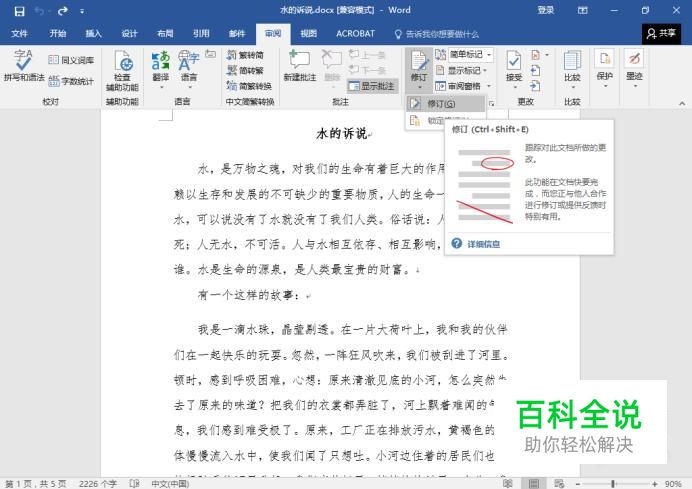
Task: Click the zoom in plus button
Action: pyautogui.click(x=655, y=484)
